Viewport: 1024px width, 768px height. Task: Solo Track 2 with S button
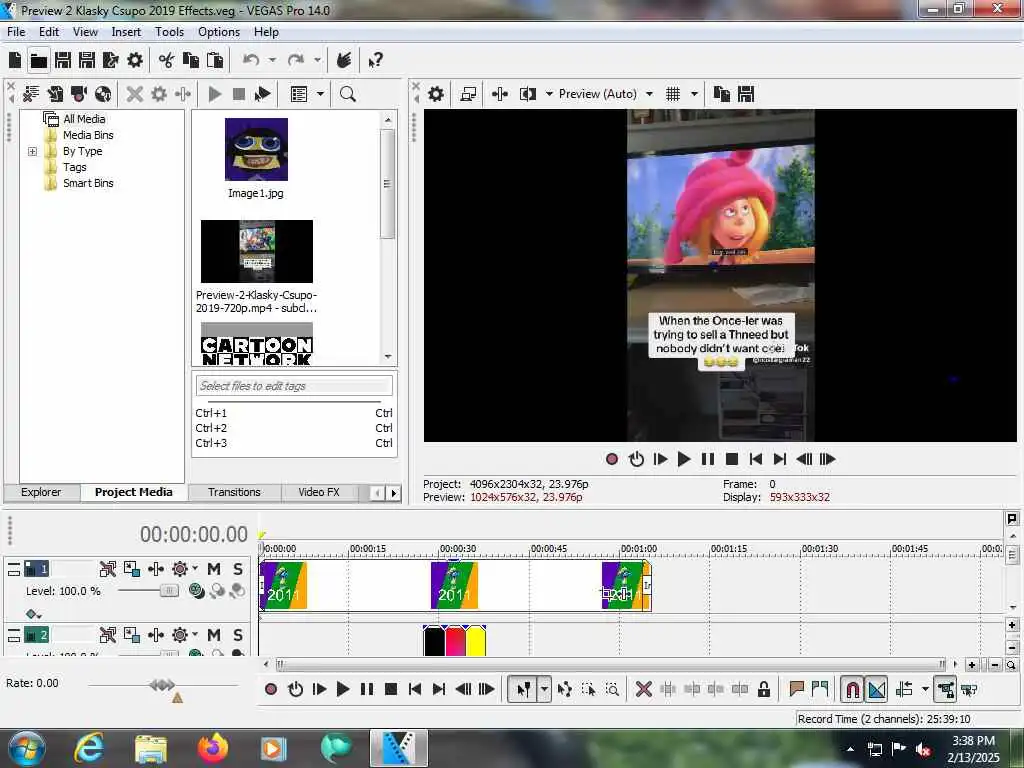(238, 635)
